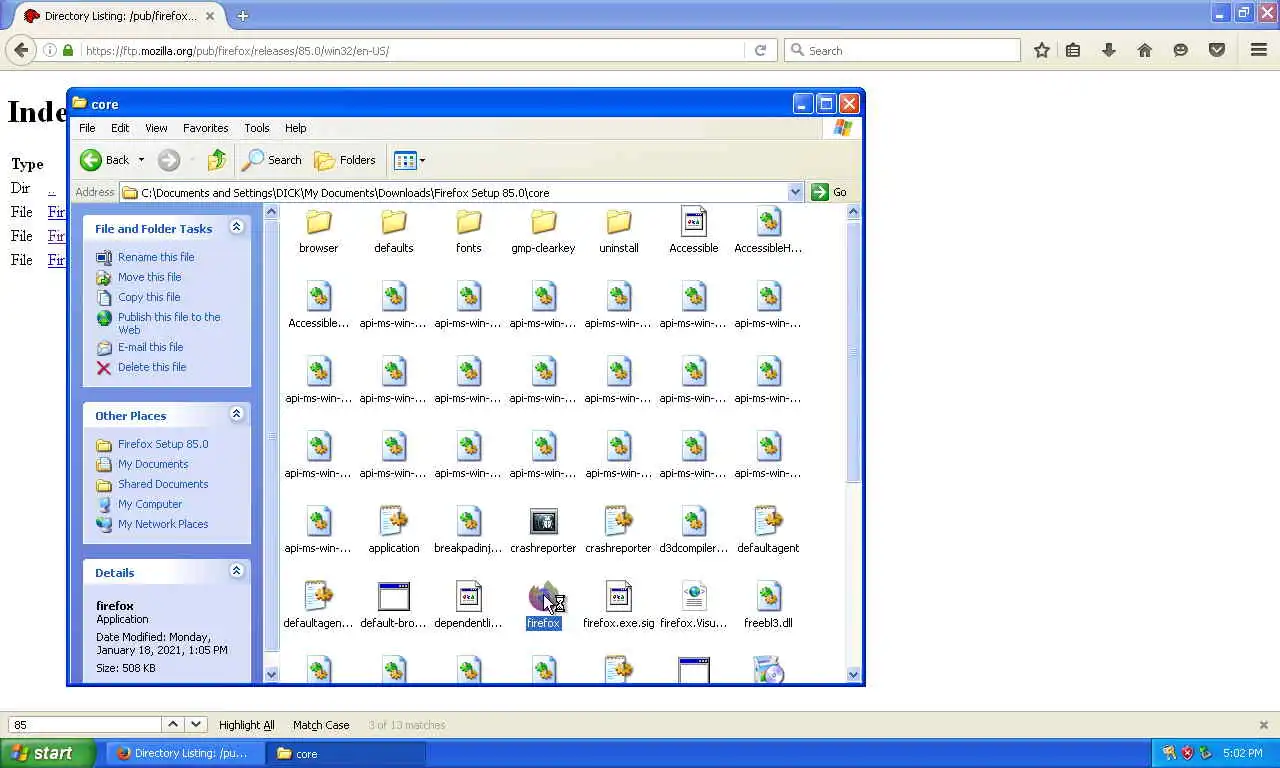Open Explorer Search pane
Screen dimensions: 1280x768
click(x=272, y=160)
